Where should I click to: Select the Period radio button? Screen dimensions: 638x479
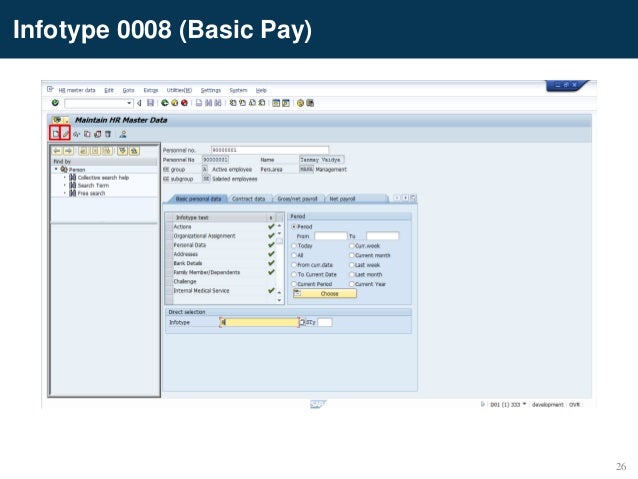pyautogui.click(x=294, y=227)
